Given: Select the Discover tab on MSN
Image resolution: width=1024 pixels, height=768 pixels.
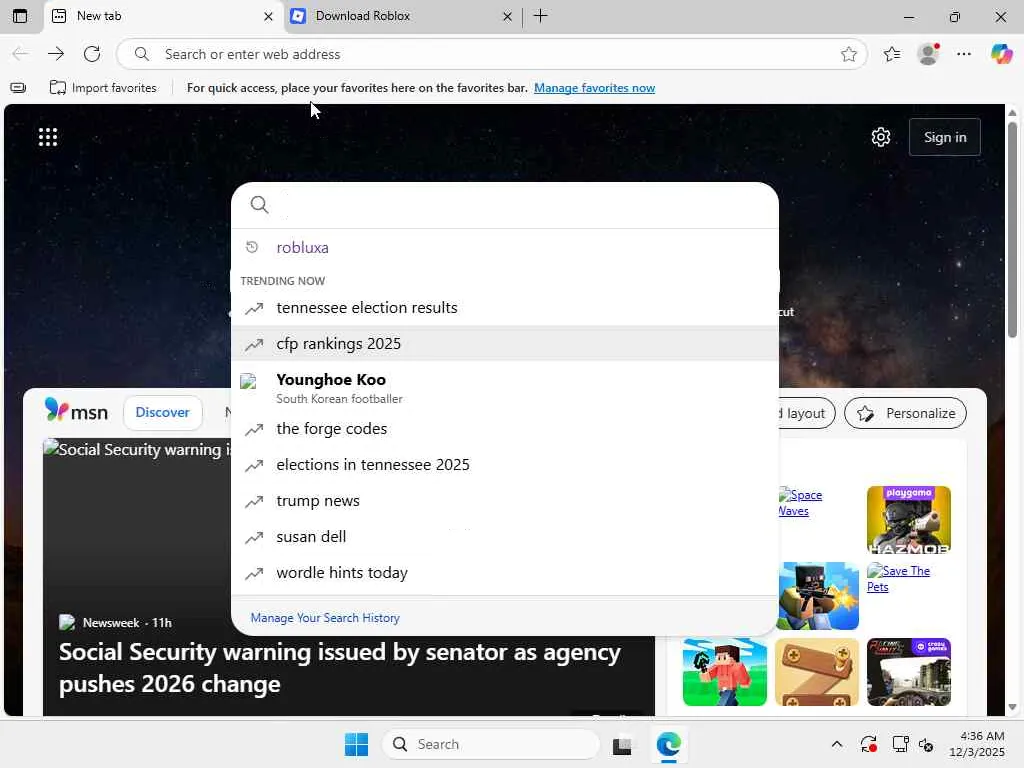Looking at the screenshot, I should (x=163, y=413).
